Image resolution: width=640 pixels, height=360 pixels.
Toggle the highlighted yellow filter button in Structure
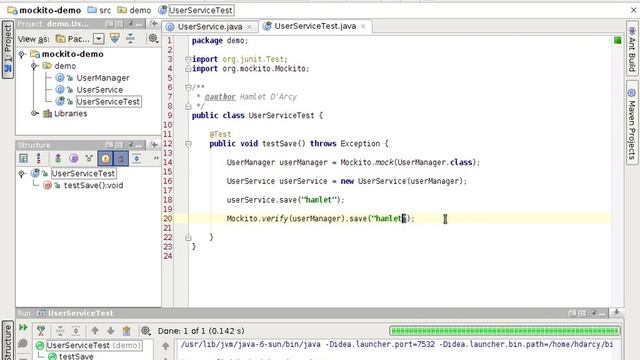click(x=105, y=159)
